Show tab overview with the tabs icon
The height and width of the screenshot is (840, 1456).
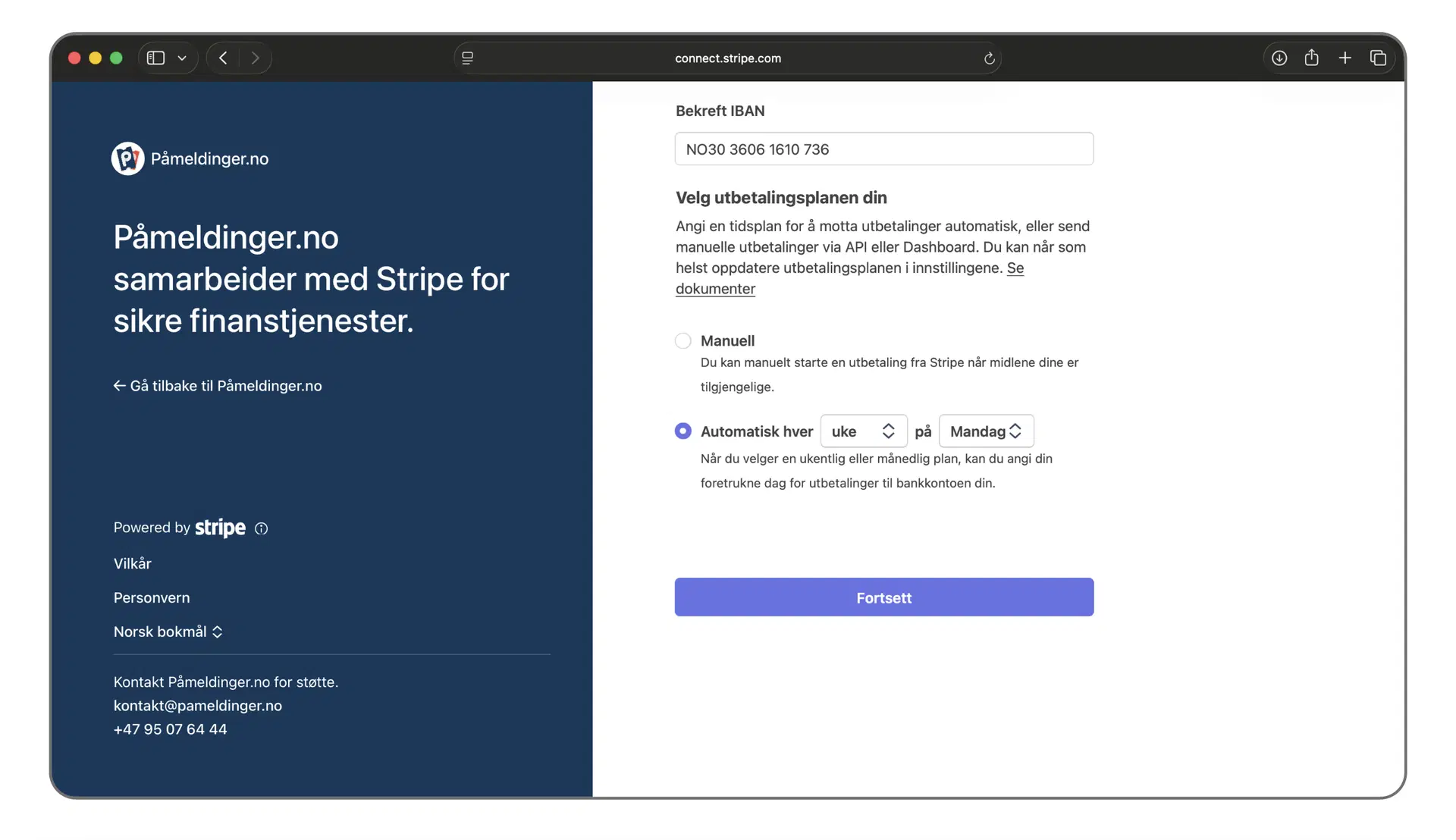click(1379, 58)
